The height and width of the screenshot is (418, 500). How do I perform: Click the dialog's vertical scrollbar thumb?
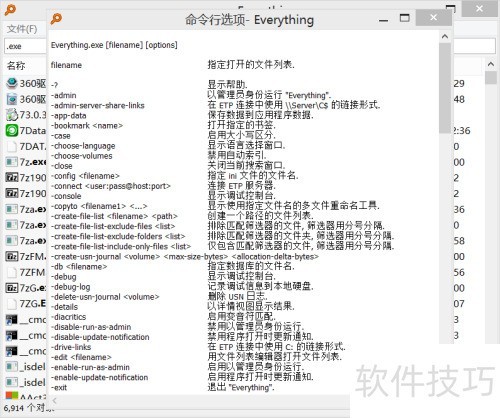(445, 88)
